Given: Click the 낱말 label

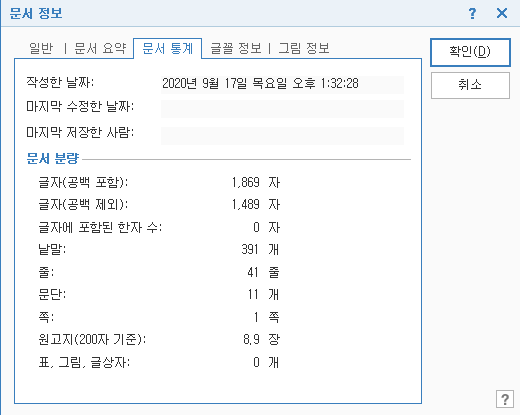Looking at the screenshot, I should point(52,249).
